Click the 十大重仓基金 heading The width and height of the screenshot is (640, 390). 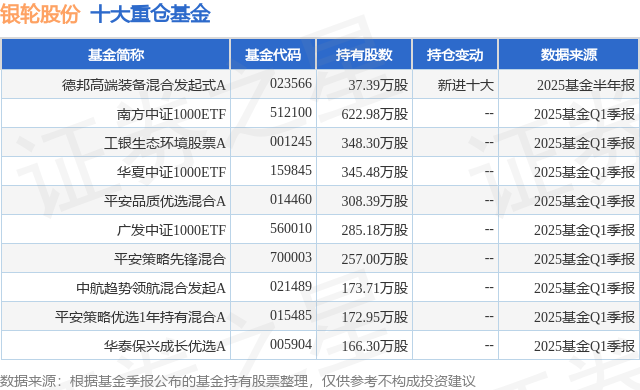150,14
